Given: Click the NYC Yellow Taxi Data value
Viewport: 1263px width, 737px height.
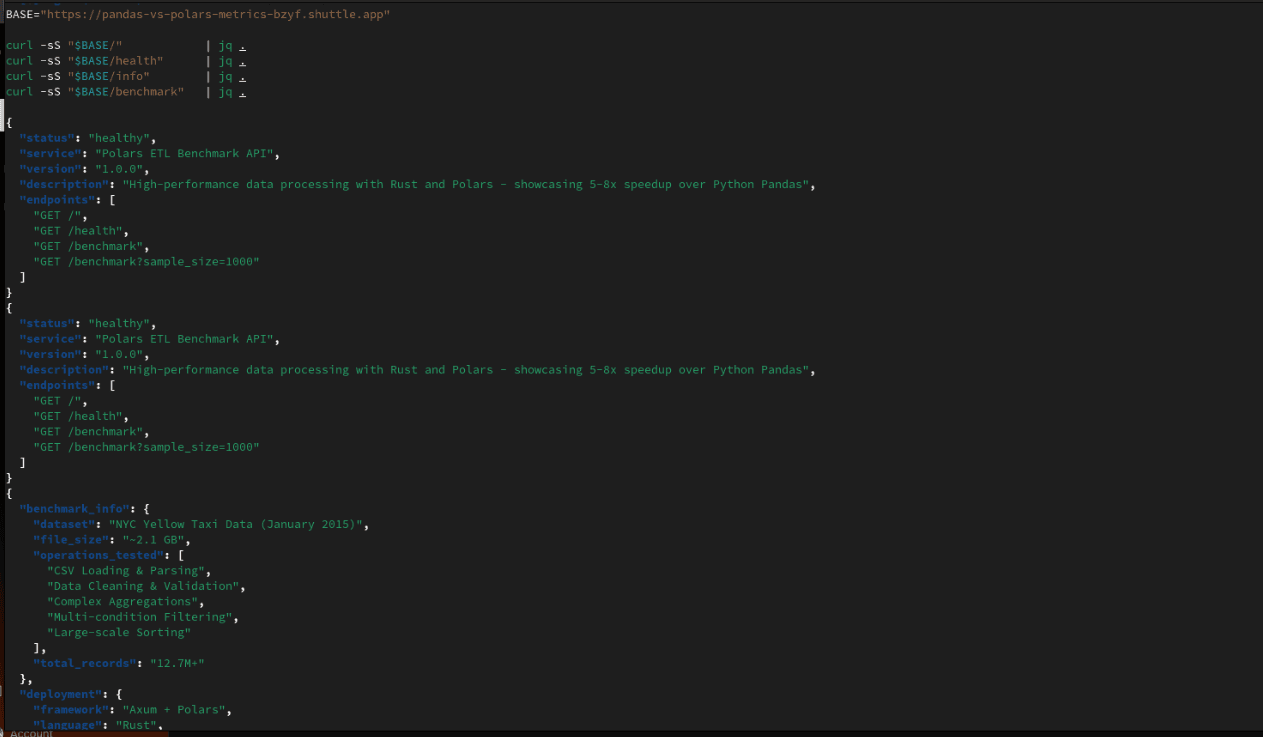Looking at the screenshot, I should pyautogui.click(x=239, y=524).
